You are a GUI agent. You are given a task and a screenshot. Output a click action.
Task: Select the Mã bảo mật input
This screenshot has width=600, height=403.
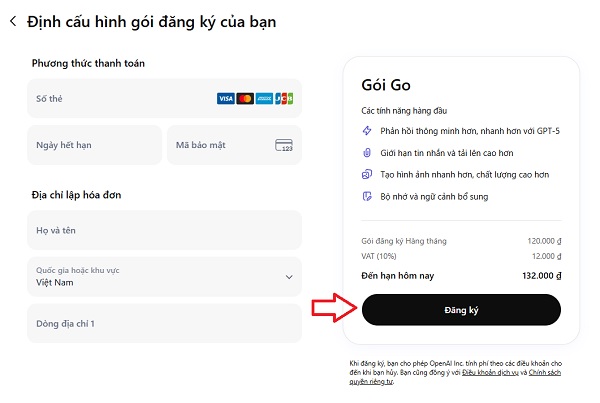pos(220,145)
